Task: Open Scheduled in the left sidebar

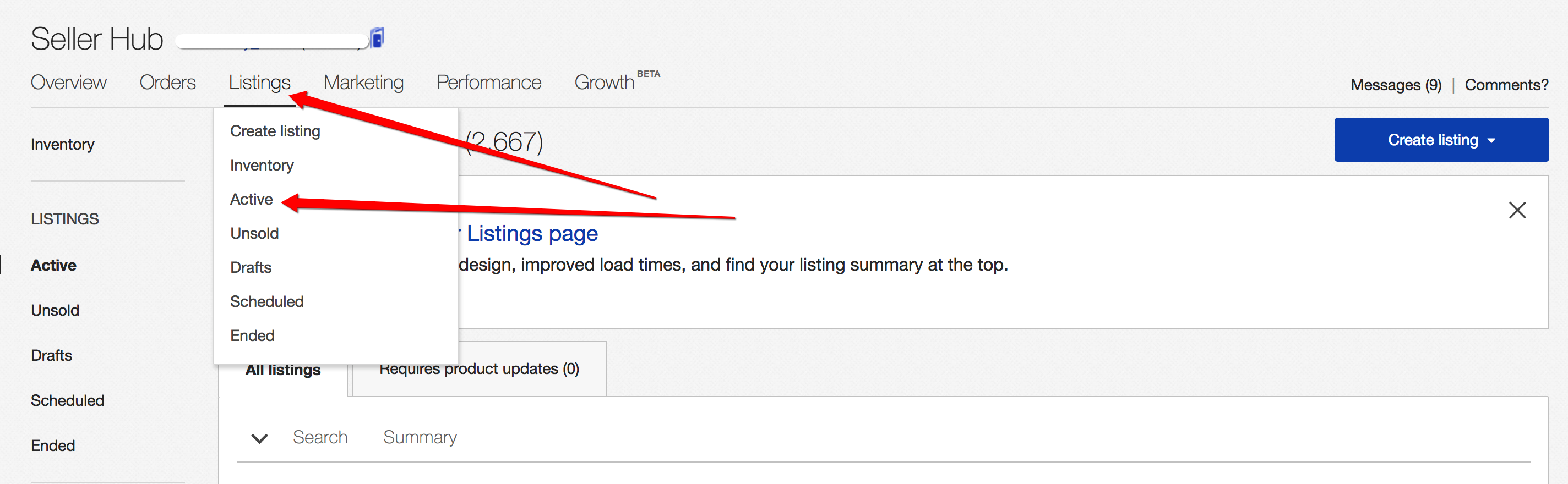Action: pyautogui.click(x=68, y=400)
